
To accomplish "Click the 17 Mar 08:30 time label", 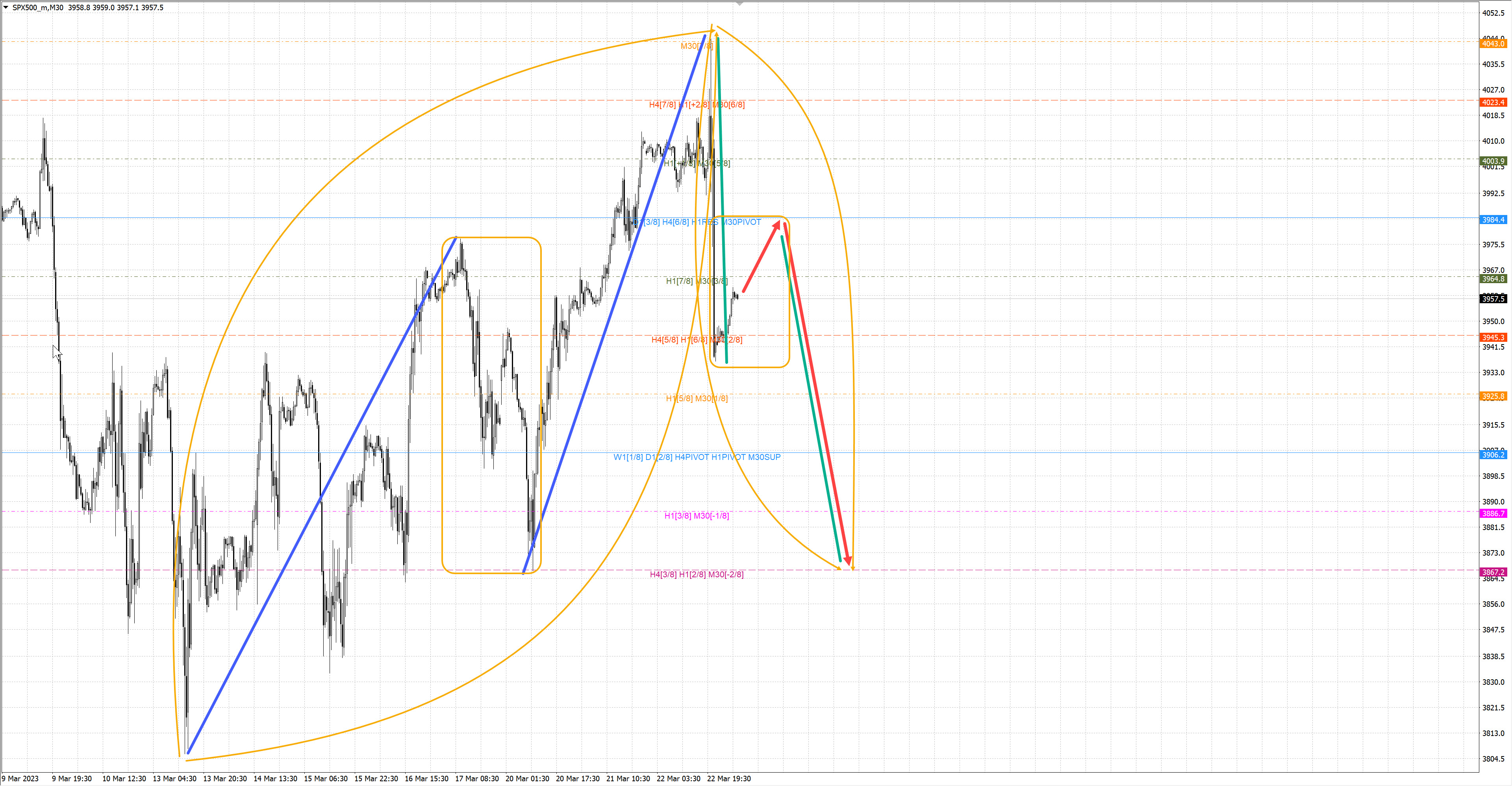I will pos(476,779).
